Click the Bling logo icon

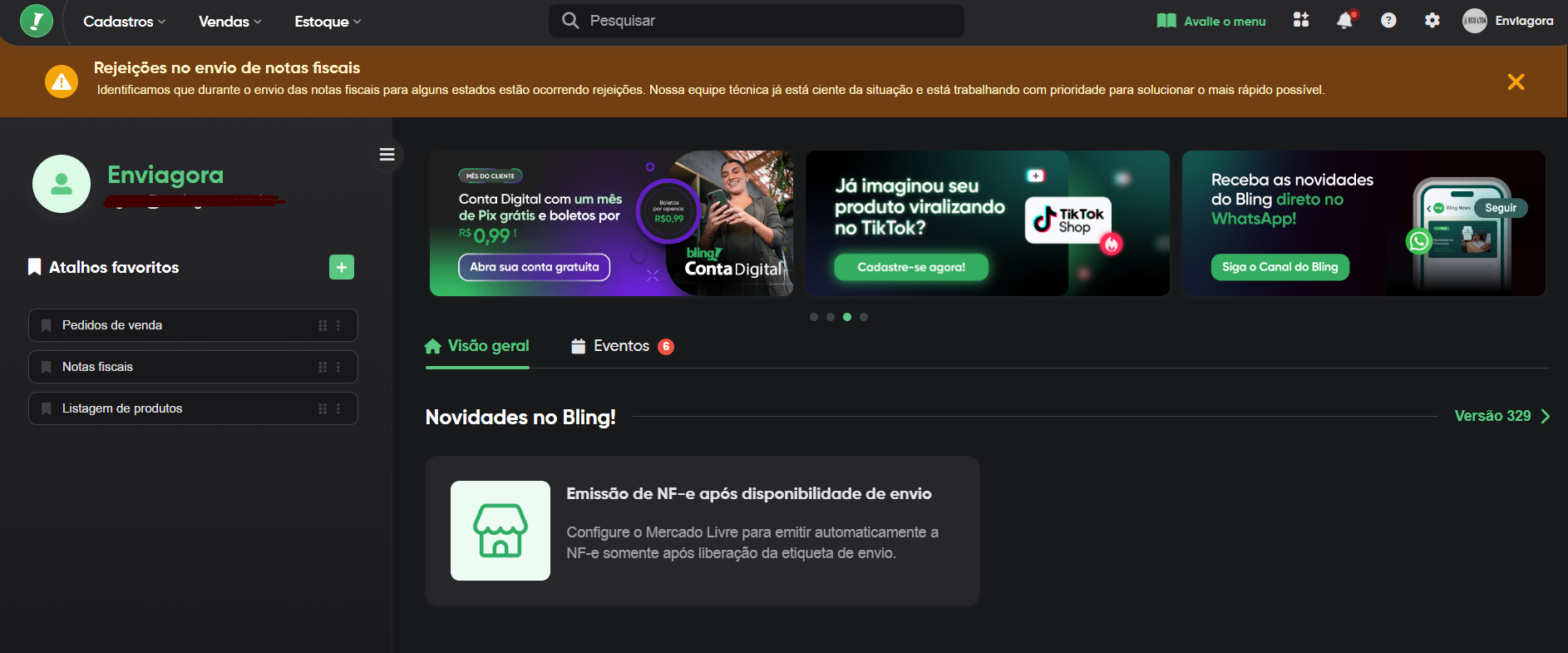37,21
